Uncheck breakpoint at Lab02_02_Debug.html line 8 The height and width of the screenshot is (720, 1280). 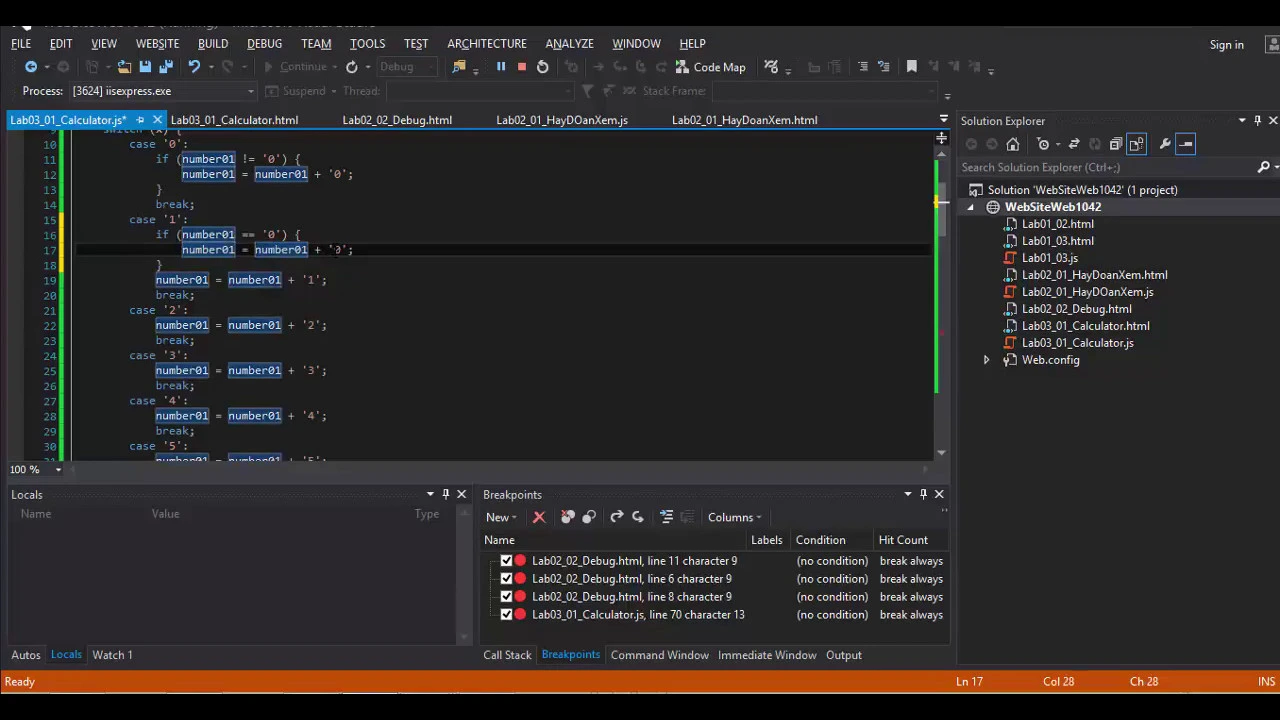click(506, 597)
